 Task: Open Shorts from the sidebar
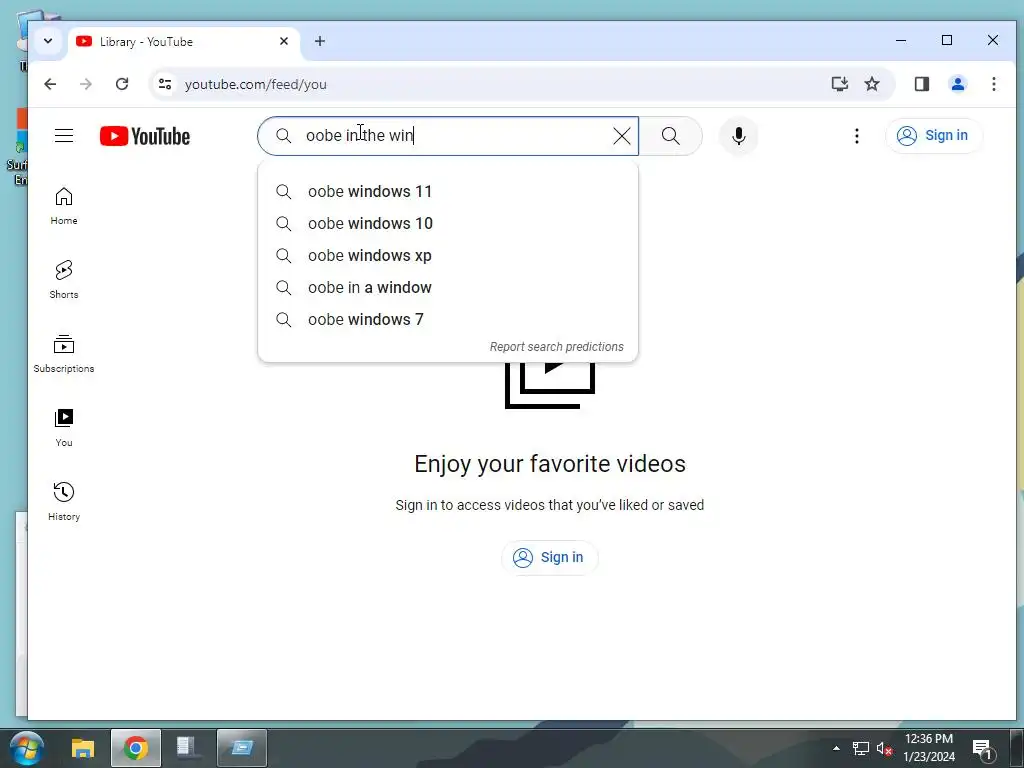point(64,280)
